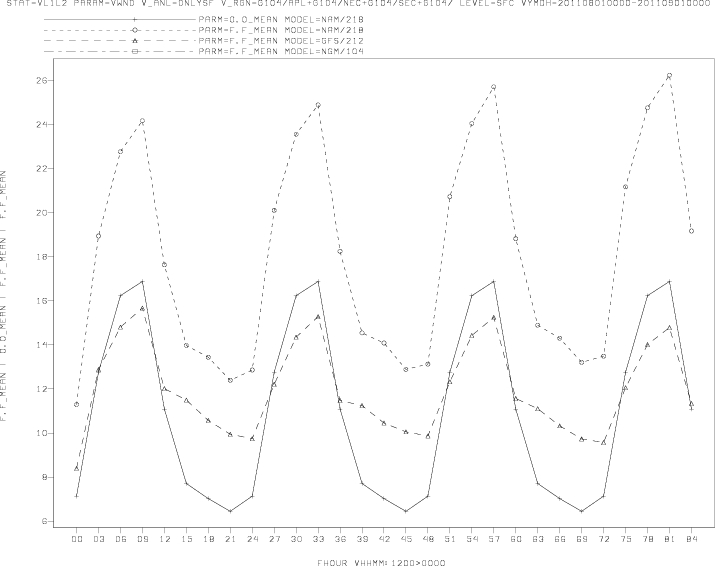
Task: Click x-axis tick label 69
Action: (x=581, y=539)
